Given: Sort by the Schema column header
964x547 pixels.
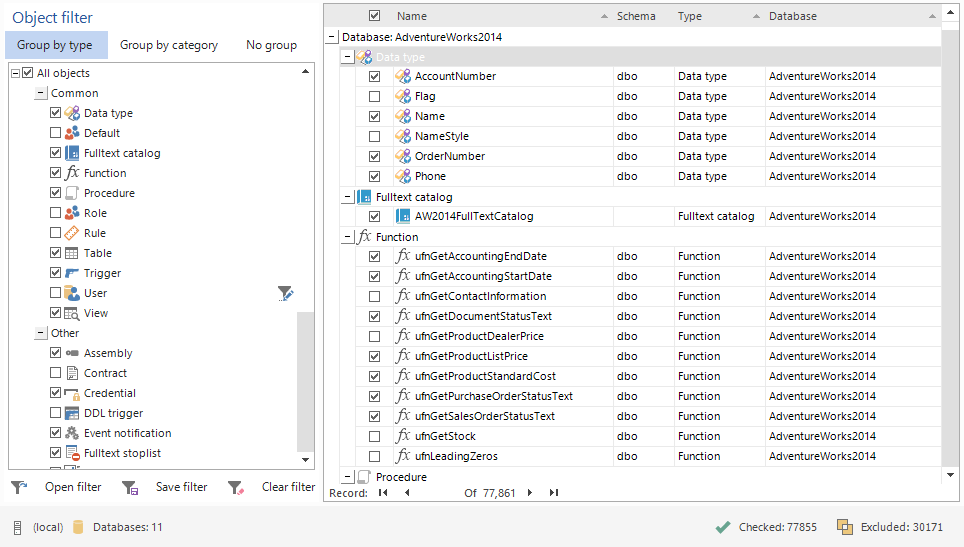Looking at the screenshot, I should 643,16.
